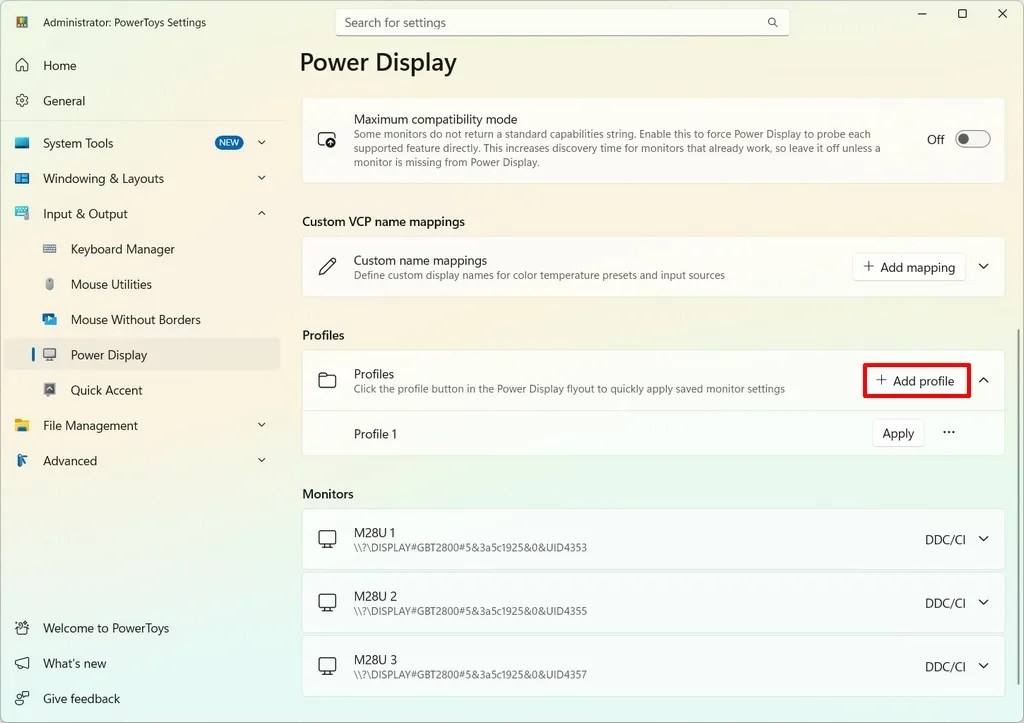The width and height of the screenshot is (1024, 723).
Task: Click the DDC/CI label on M28U 2
Action: (945, 603)
